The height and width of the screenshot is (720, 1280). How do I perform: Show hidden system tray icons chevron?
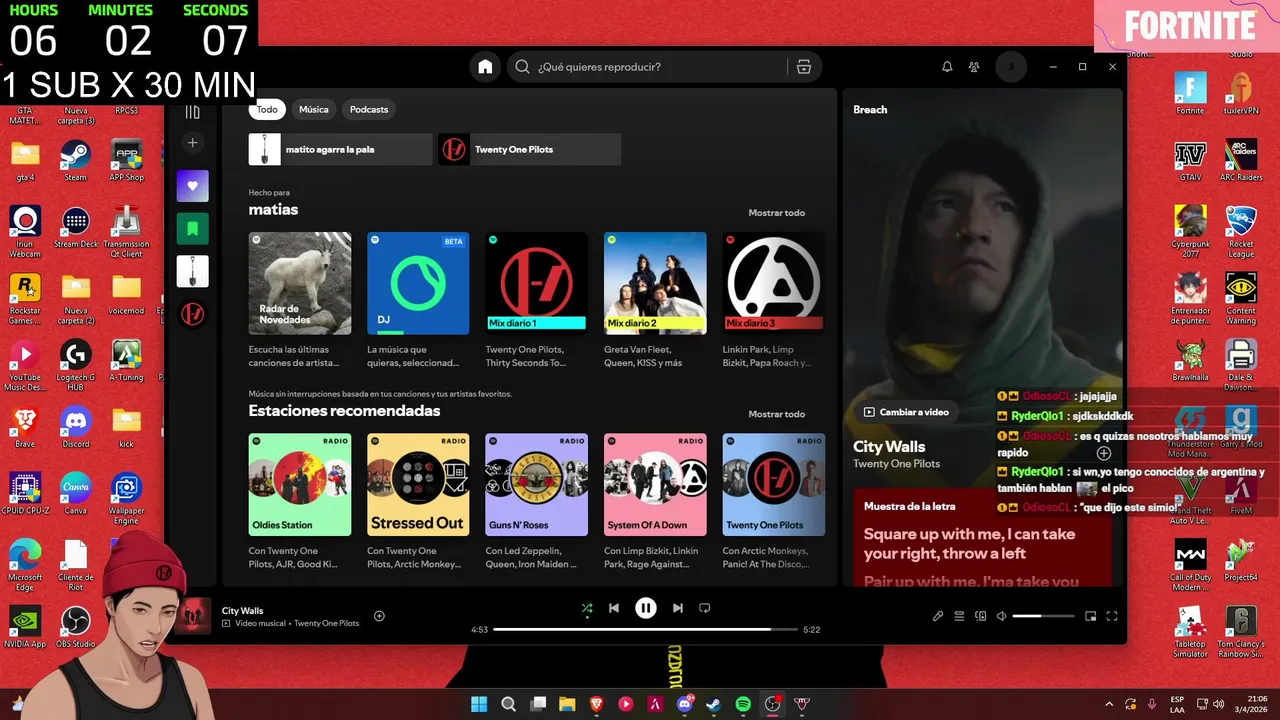[x=1108, y=704]
